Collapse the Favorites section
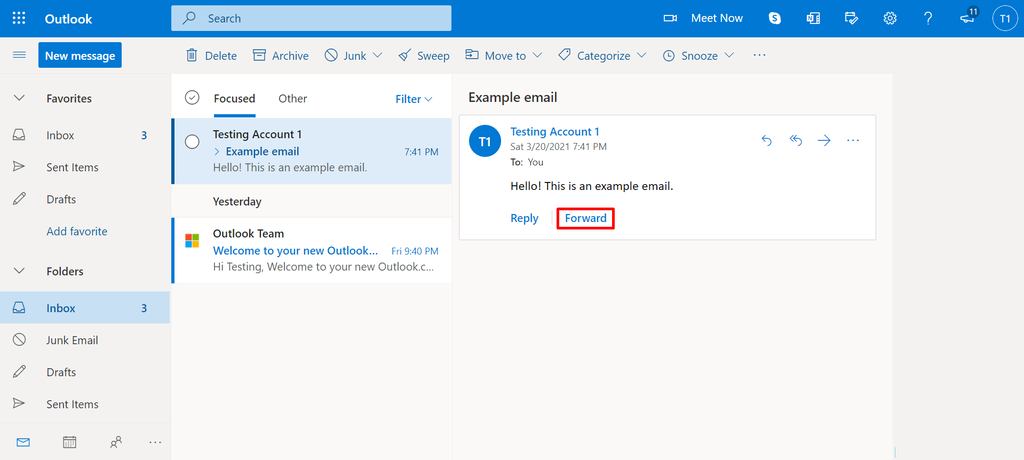This screenshot has height=460, width=1024. [x=20, y=98]
